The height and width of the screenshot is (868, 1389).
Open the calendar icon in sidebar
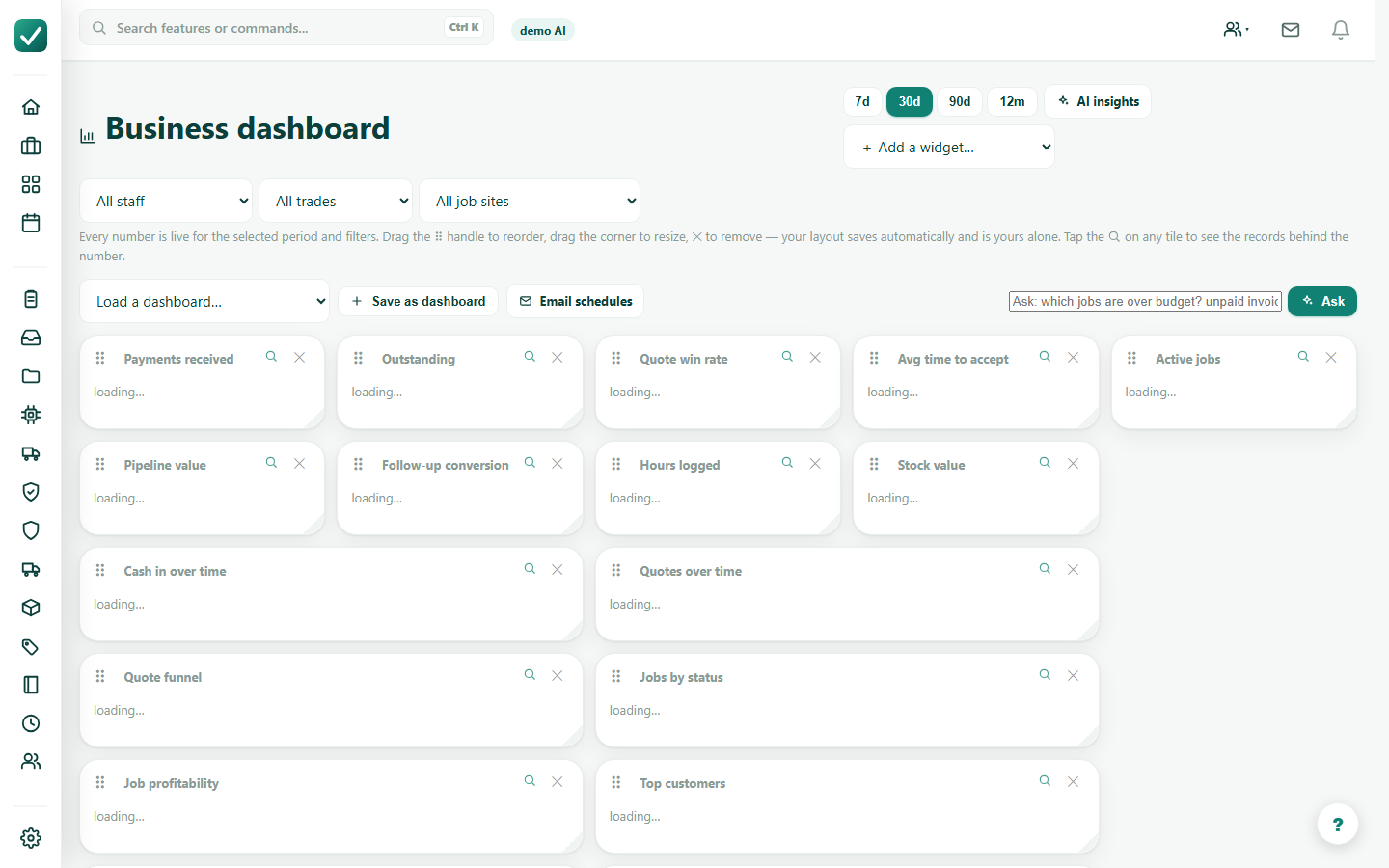(x=31, y=223)
